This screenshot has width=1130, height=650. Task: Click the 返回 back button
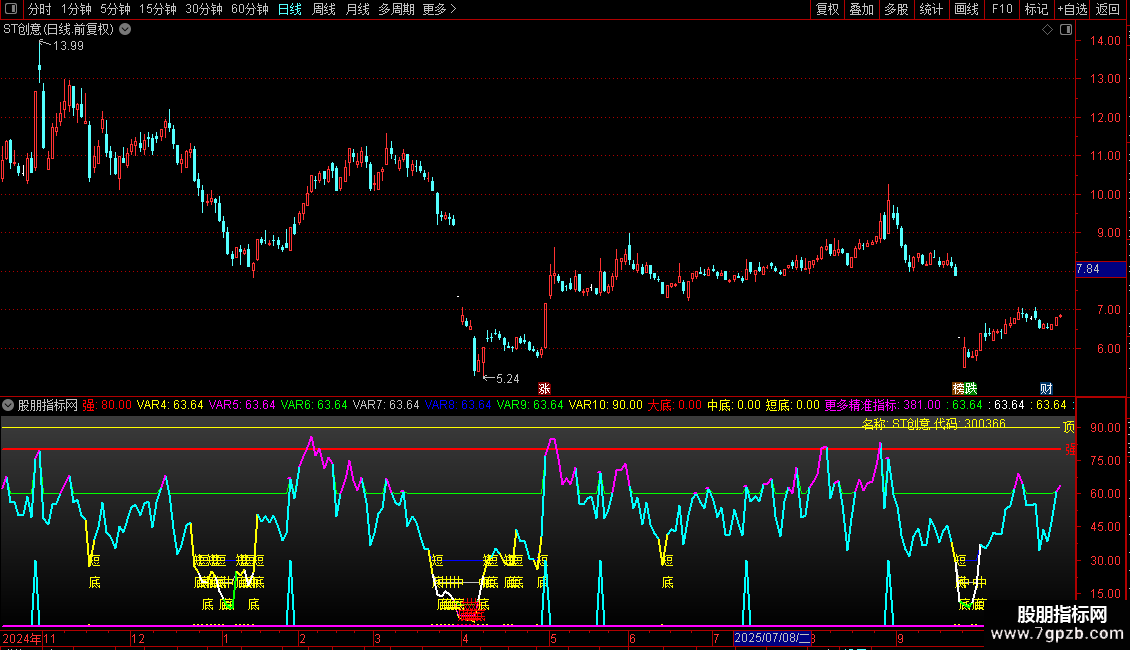[1108, 9]
